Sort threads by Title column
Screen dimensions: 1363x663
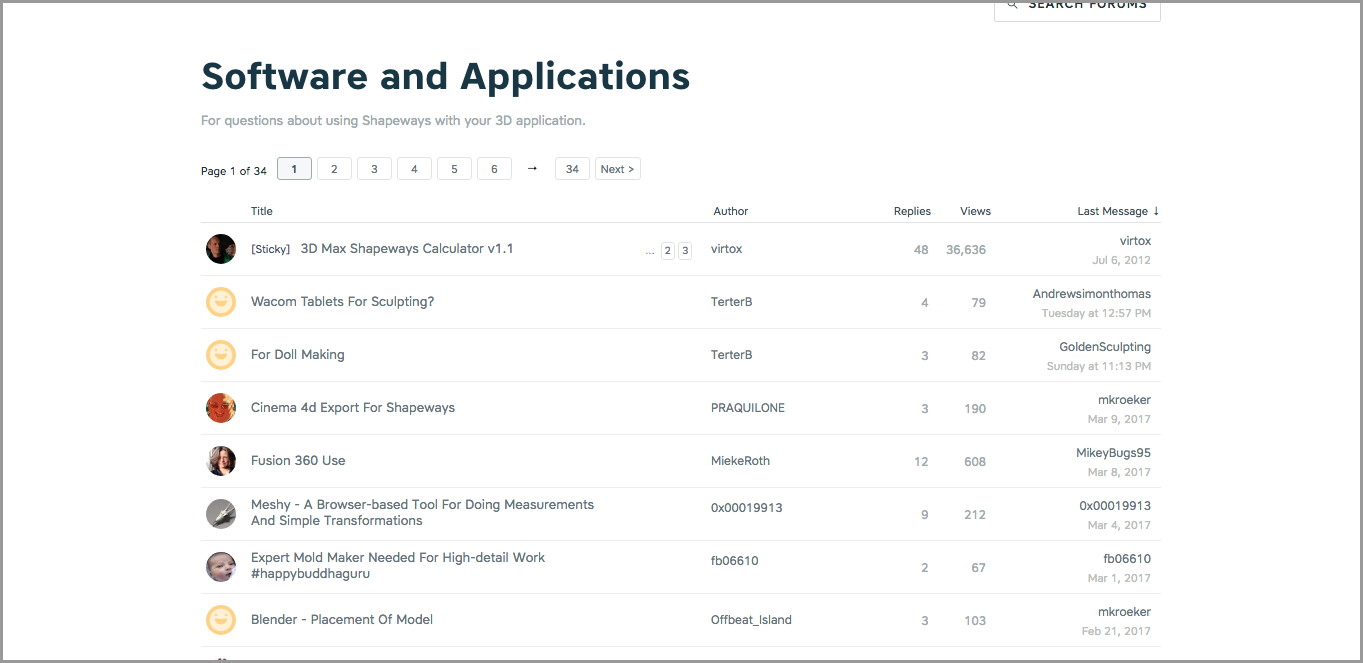click(x=262, y=211)
